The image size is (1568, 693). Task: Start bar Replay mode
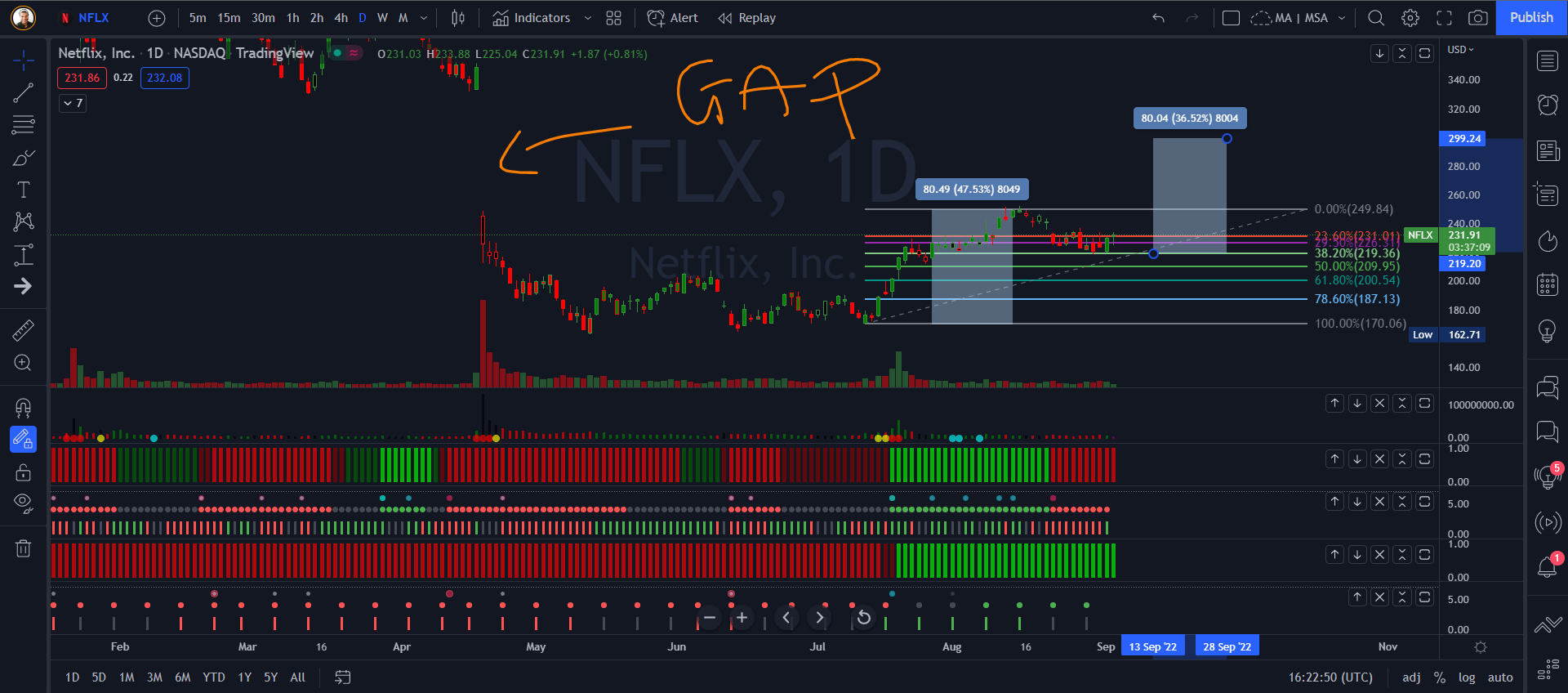point(747,18)
